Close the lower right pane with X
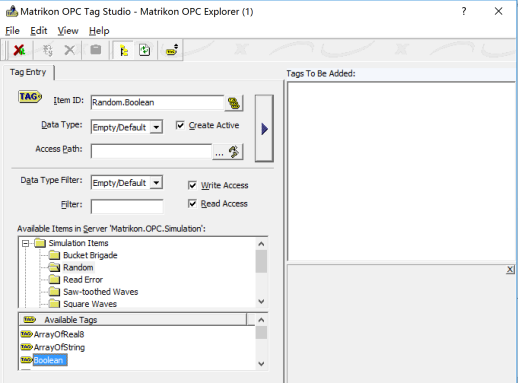This screenshot has height=383, width=518. coord(510,269)
